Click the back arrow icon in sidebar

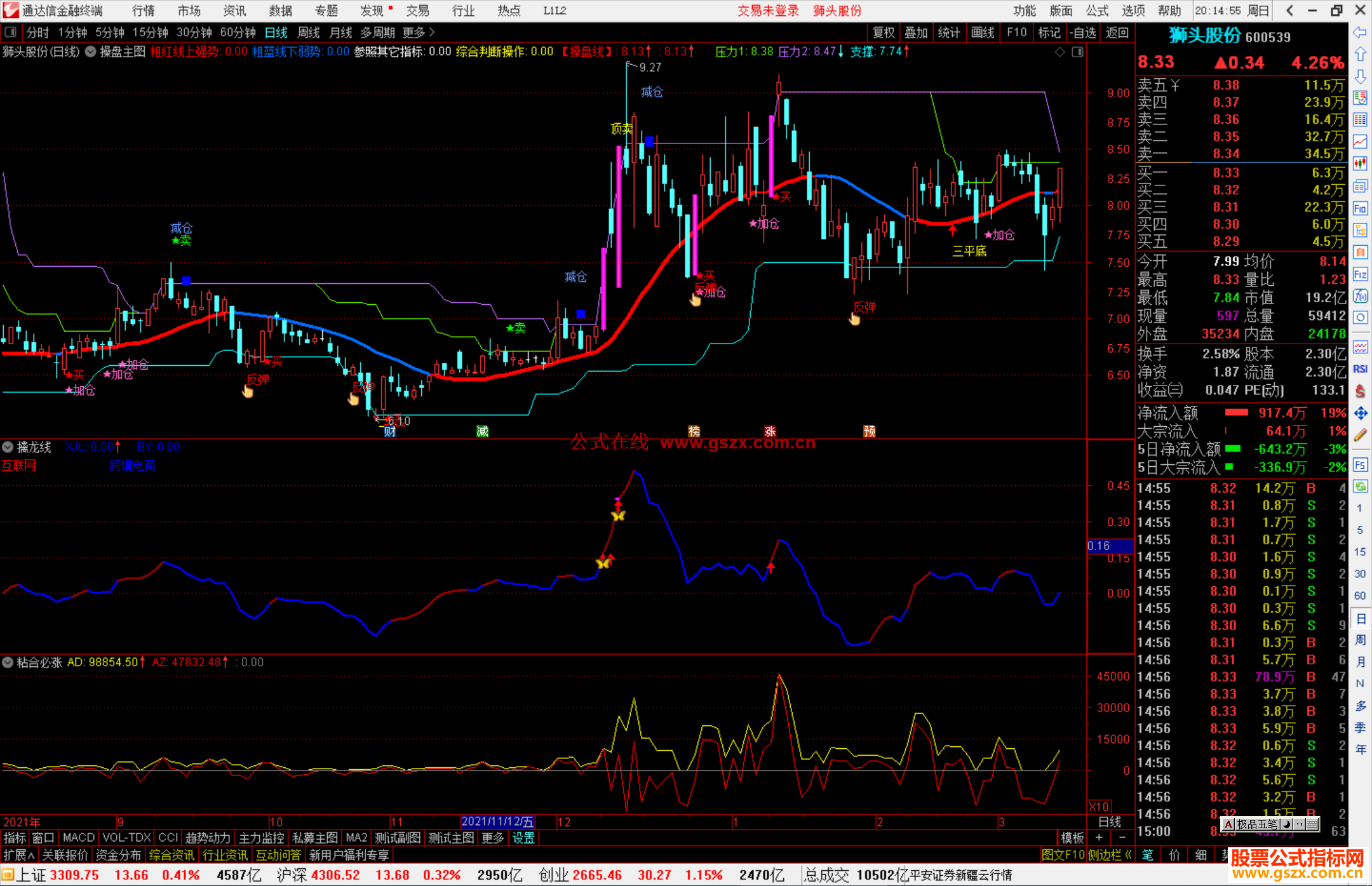1360,32
